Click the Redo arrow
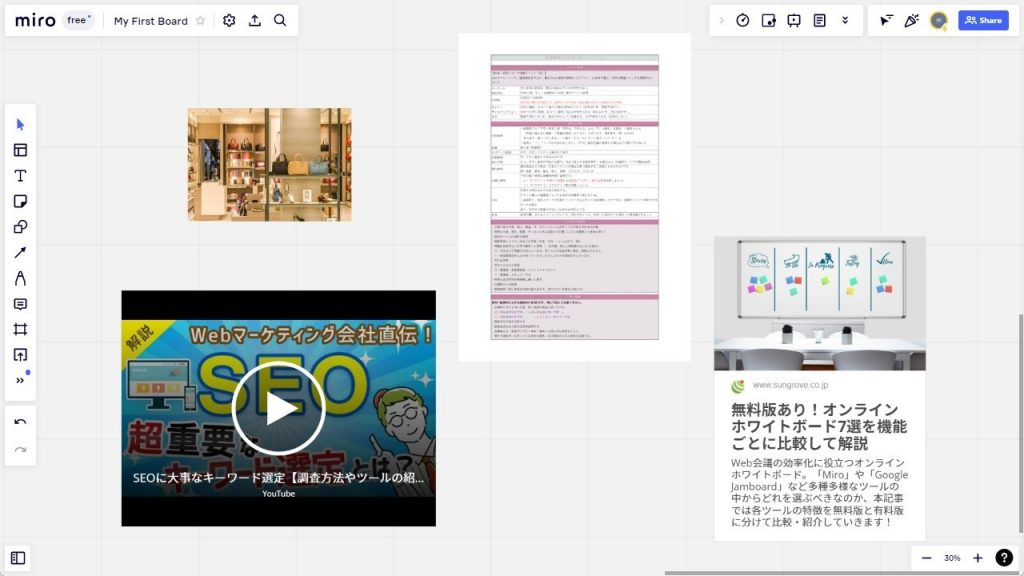Image resolution: width=1024 pixels, height=576 pixels. point(20,450)
